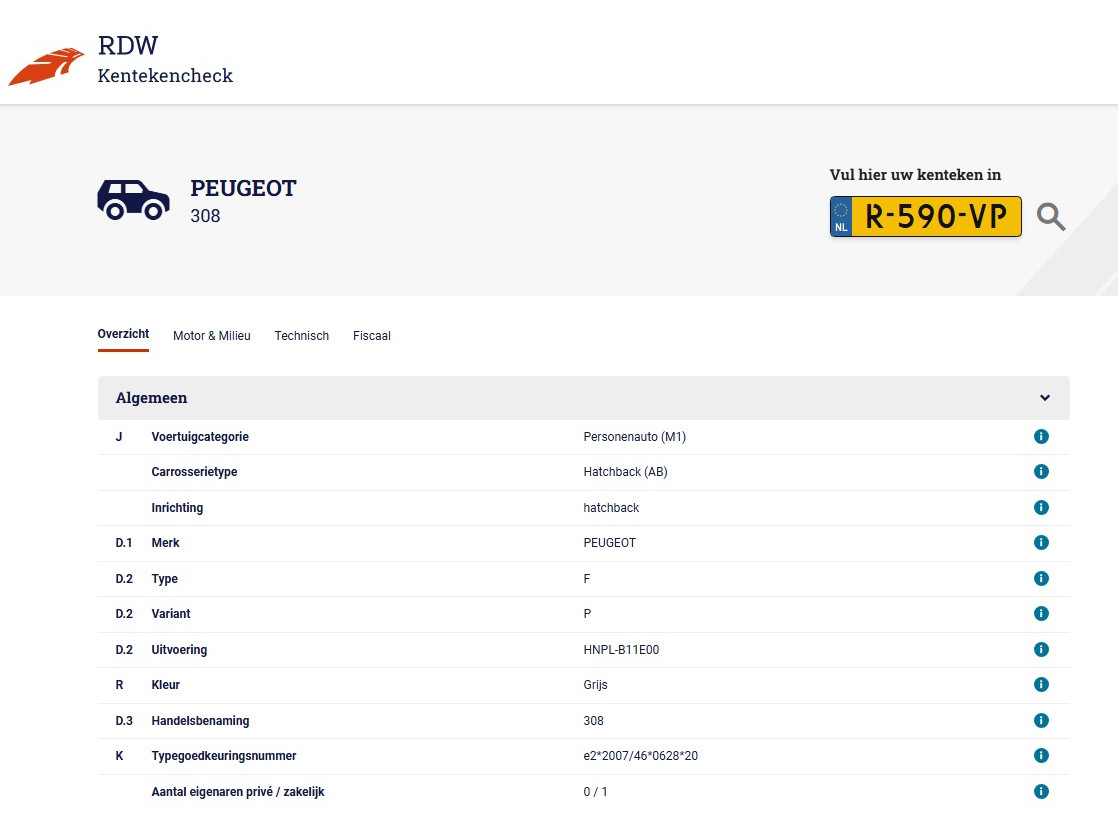Show info for the Merk row
The image size is (1118, 838).
[1041, 543]
